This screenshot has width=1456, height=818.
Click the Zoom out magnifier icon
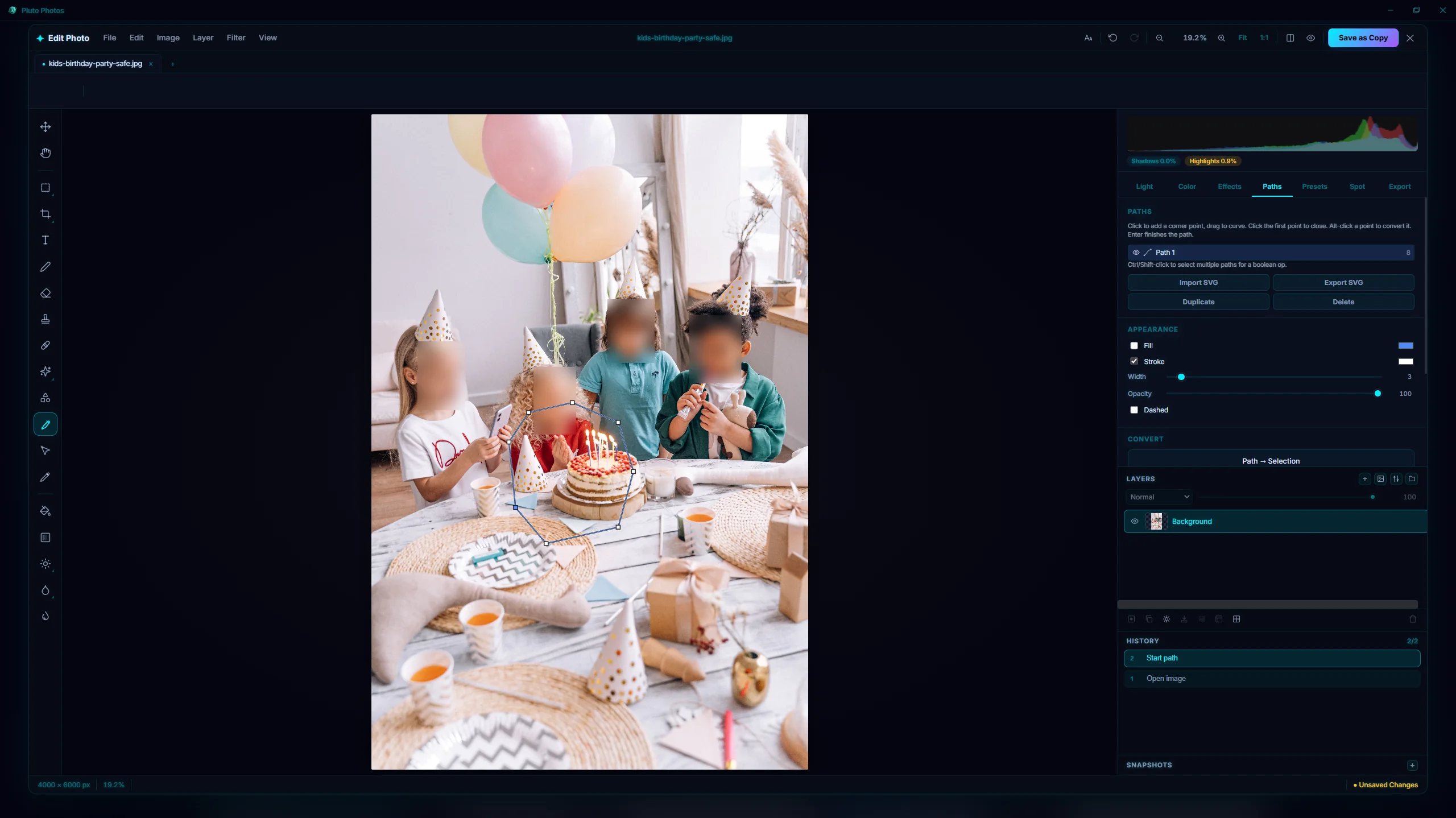tap(1160, 38)
